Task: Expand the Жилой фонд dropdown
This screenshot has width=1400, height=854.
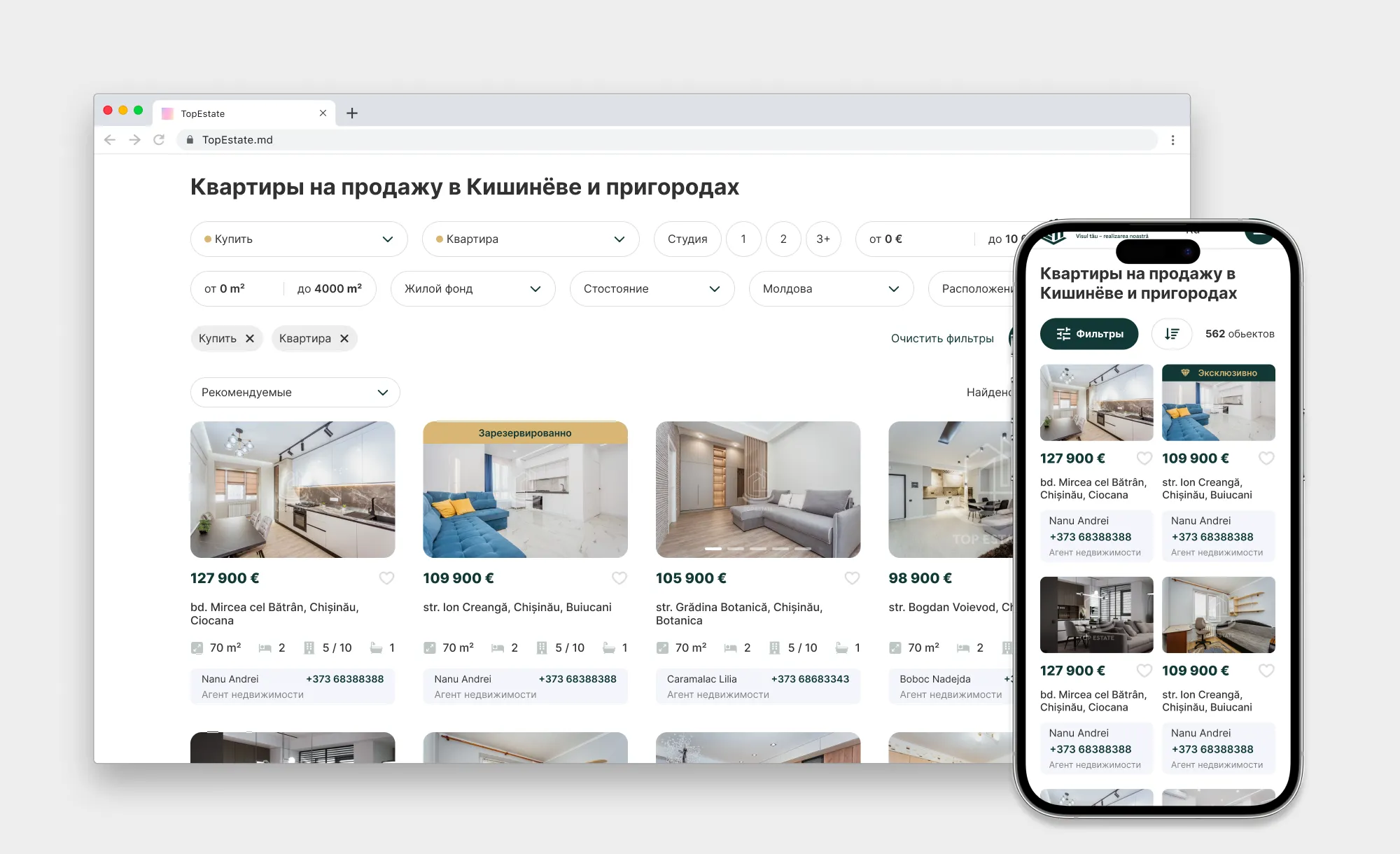Action: point(472,289)
